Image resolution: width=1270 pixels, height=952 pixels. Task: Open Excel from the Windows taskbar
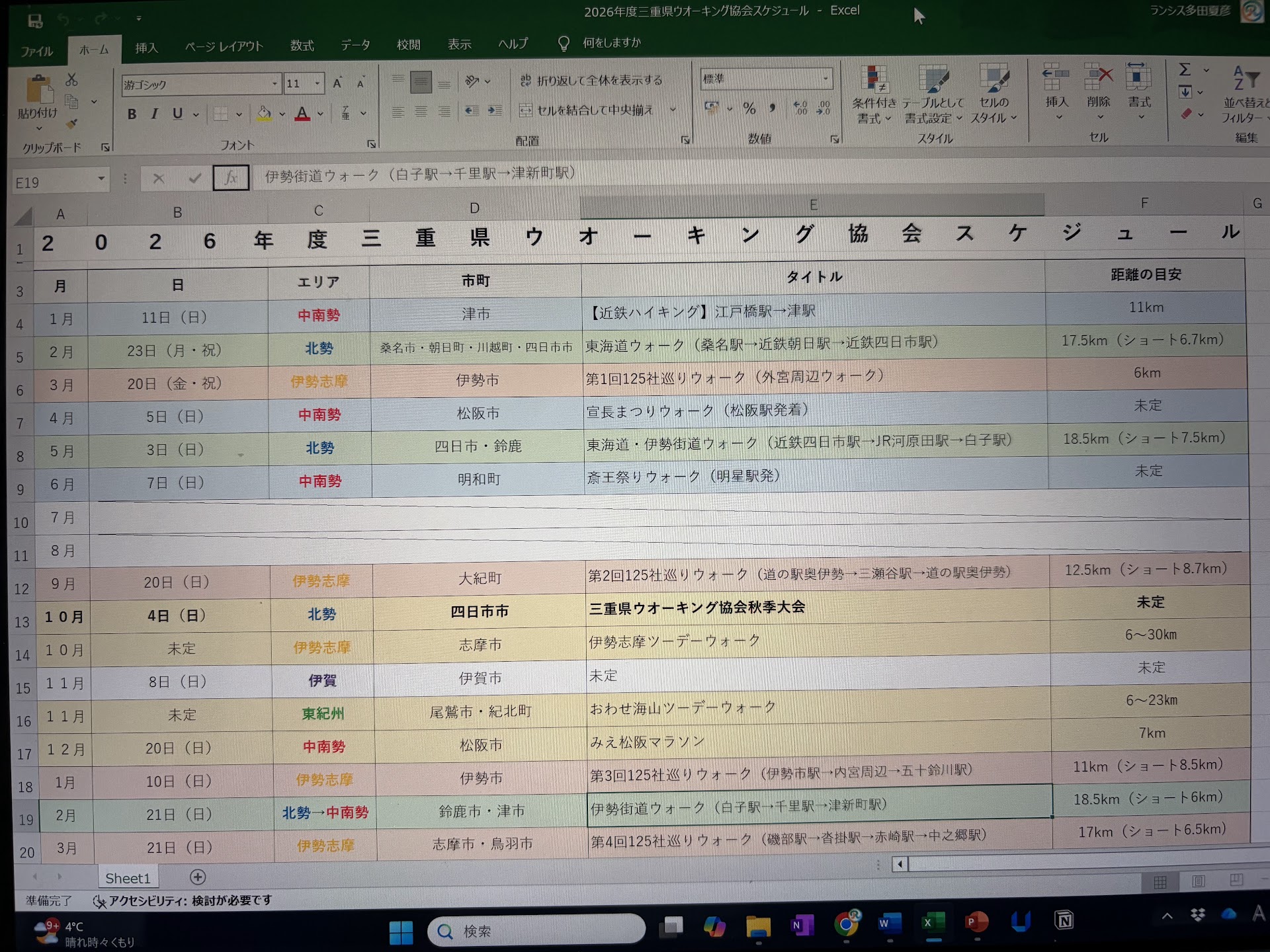[x=933, y=923]
